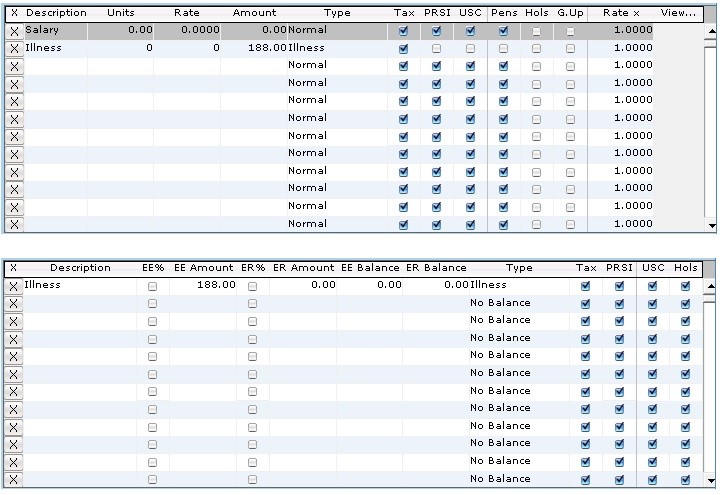Click the View... column header
Viewport: 720px width, 495px height.
[679, 13]
